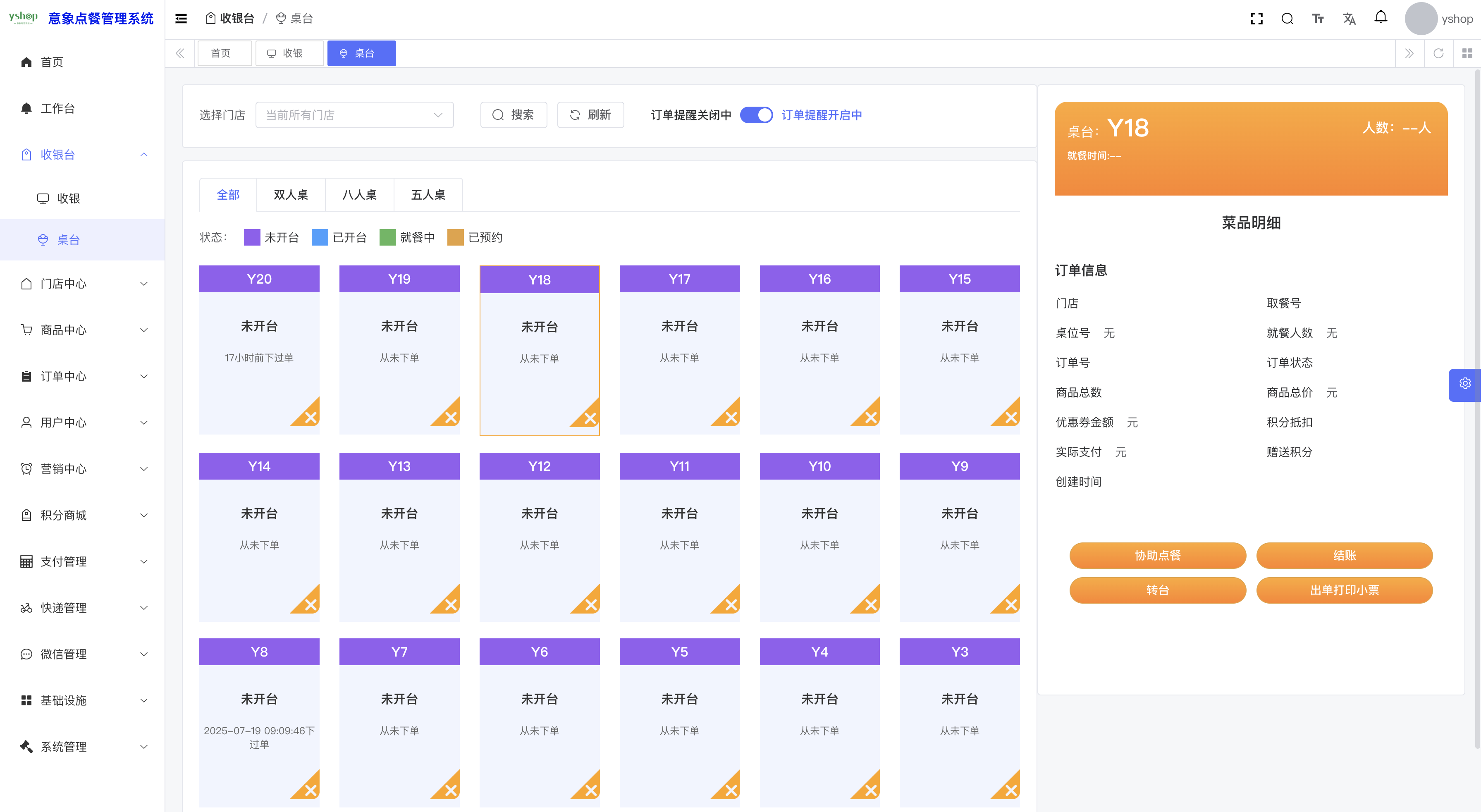This screenshot has height=812, width=1481.
Task: Check notifications via the bell icon
Action: point(1380,19)
